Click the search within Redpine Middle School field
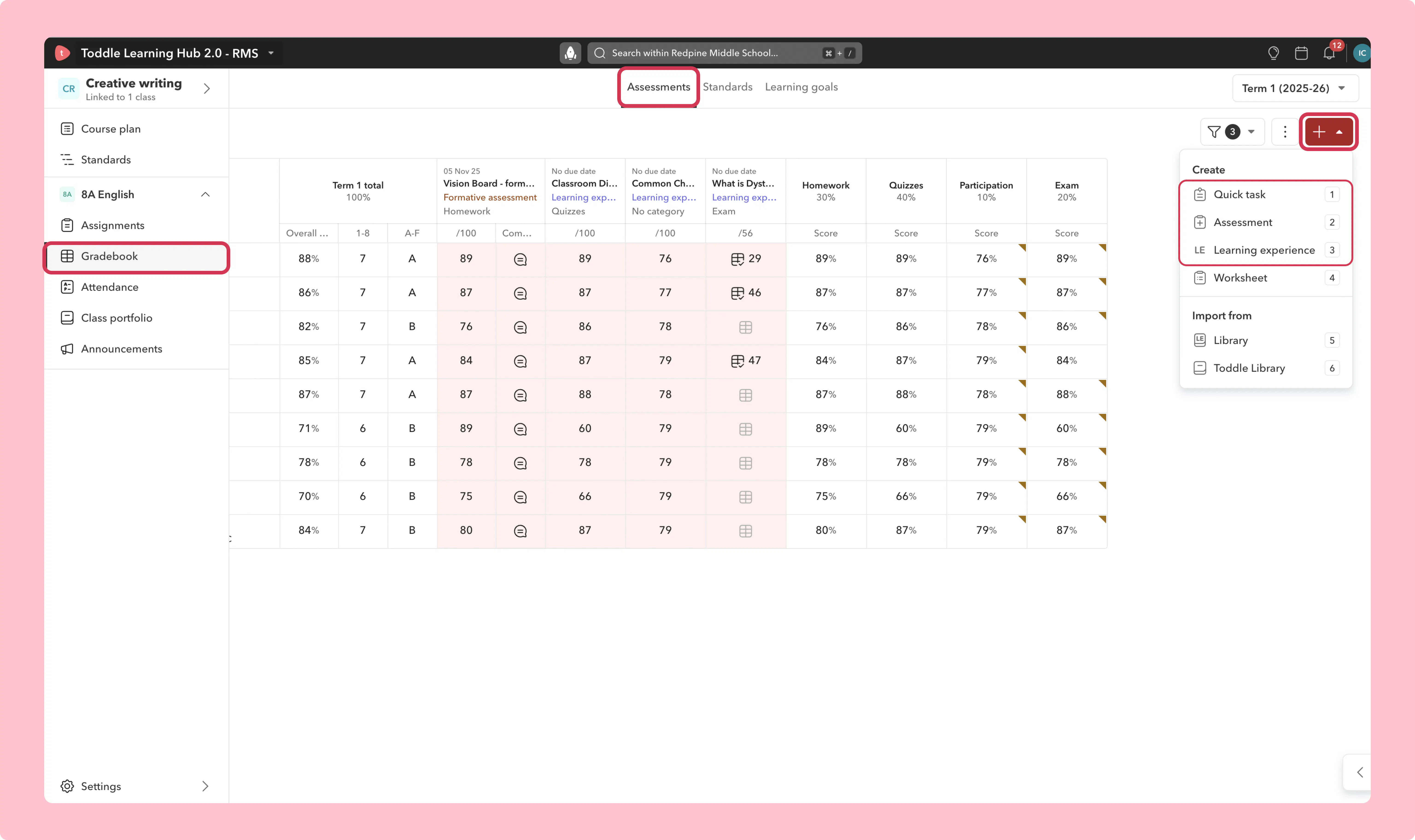The height and width of the screenshot is (840, 1415). pos(725,53)
